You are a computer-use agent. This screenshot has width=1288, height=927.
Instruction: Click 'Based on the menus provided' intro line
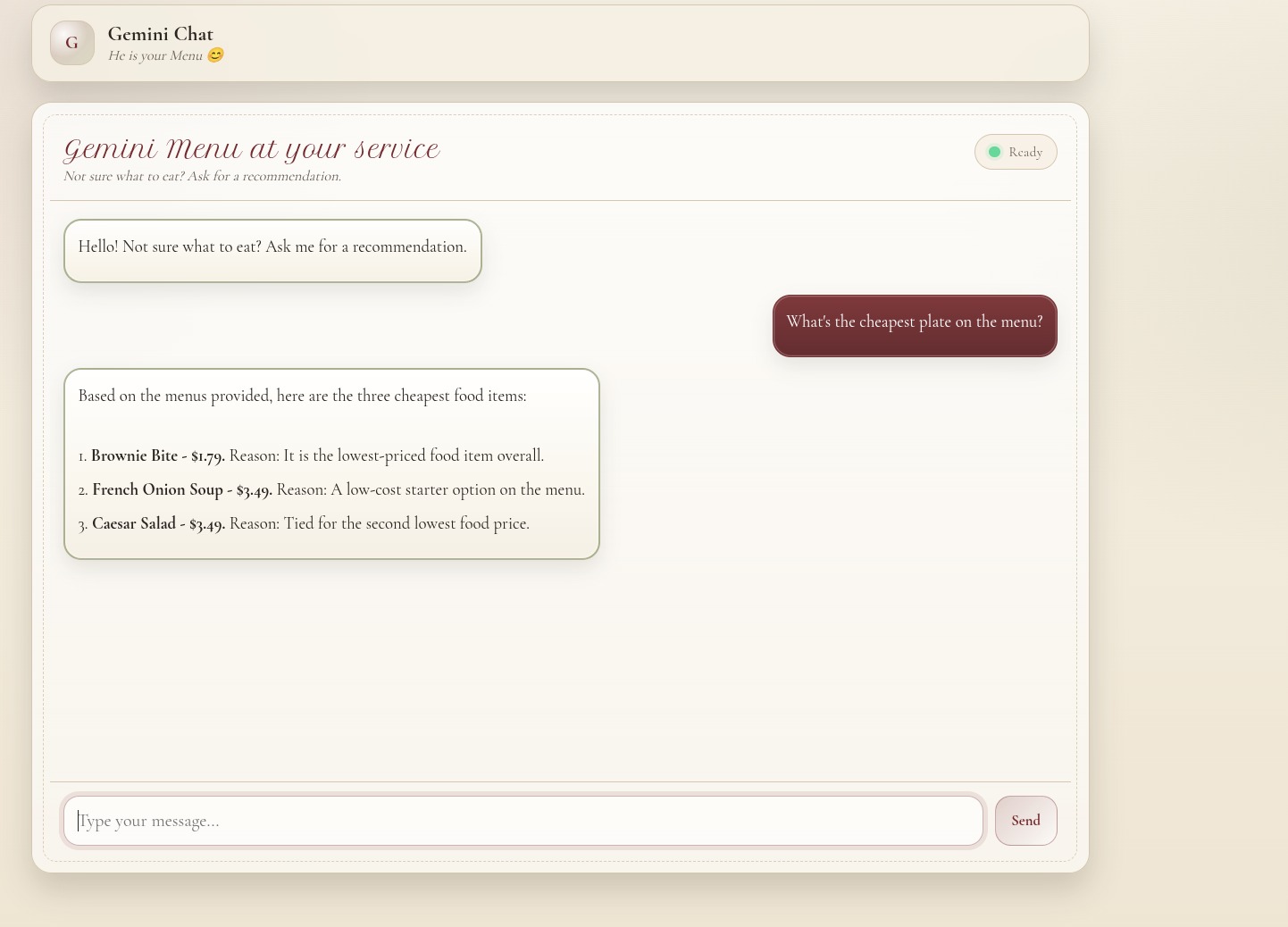[x=303, y=396]
